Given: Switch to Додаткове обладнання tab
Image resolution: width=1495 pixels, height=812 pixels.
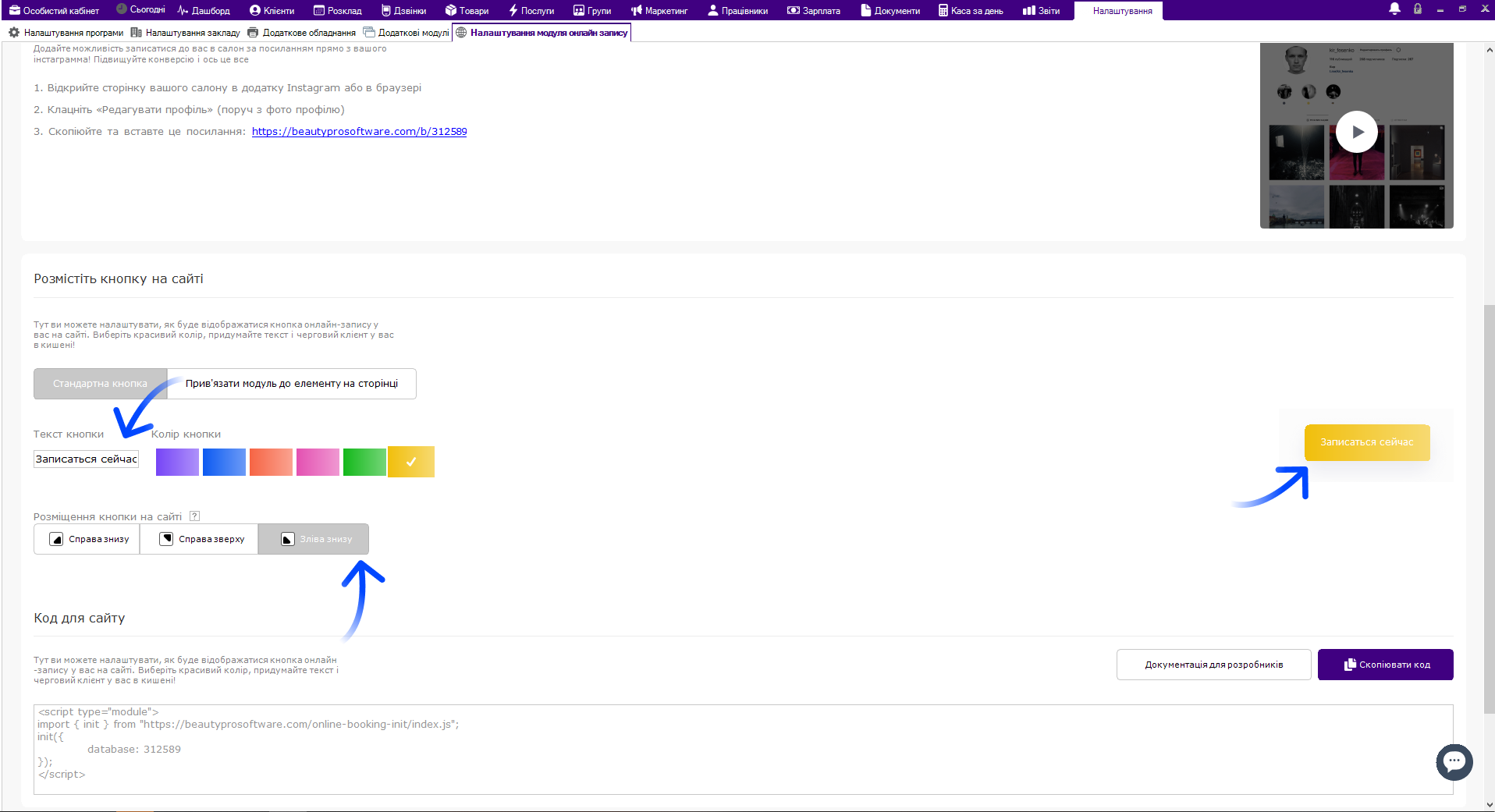Looking at the screenshot, I should pos(301,33).
